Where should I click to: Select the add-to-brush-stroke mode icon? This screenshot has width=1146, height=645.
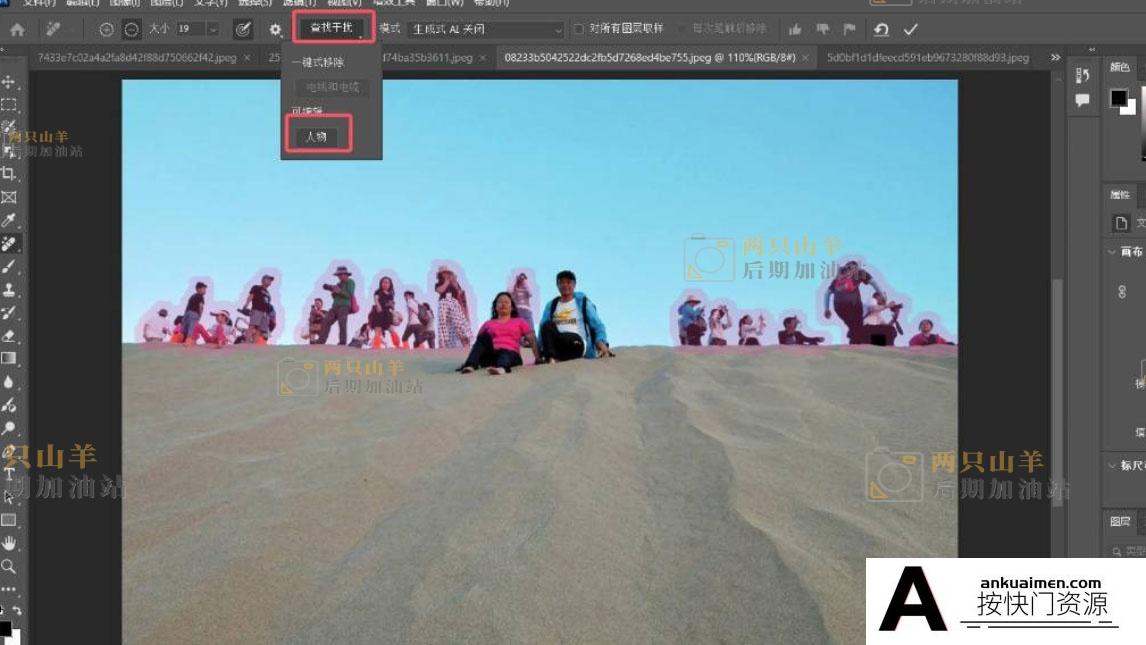(x=106, y=30)
